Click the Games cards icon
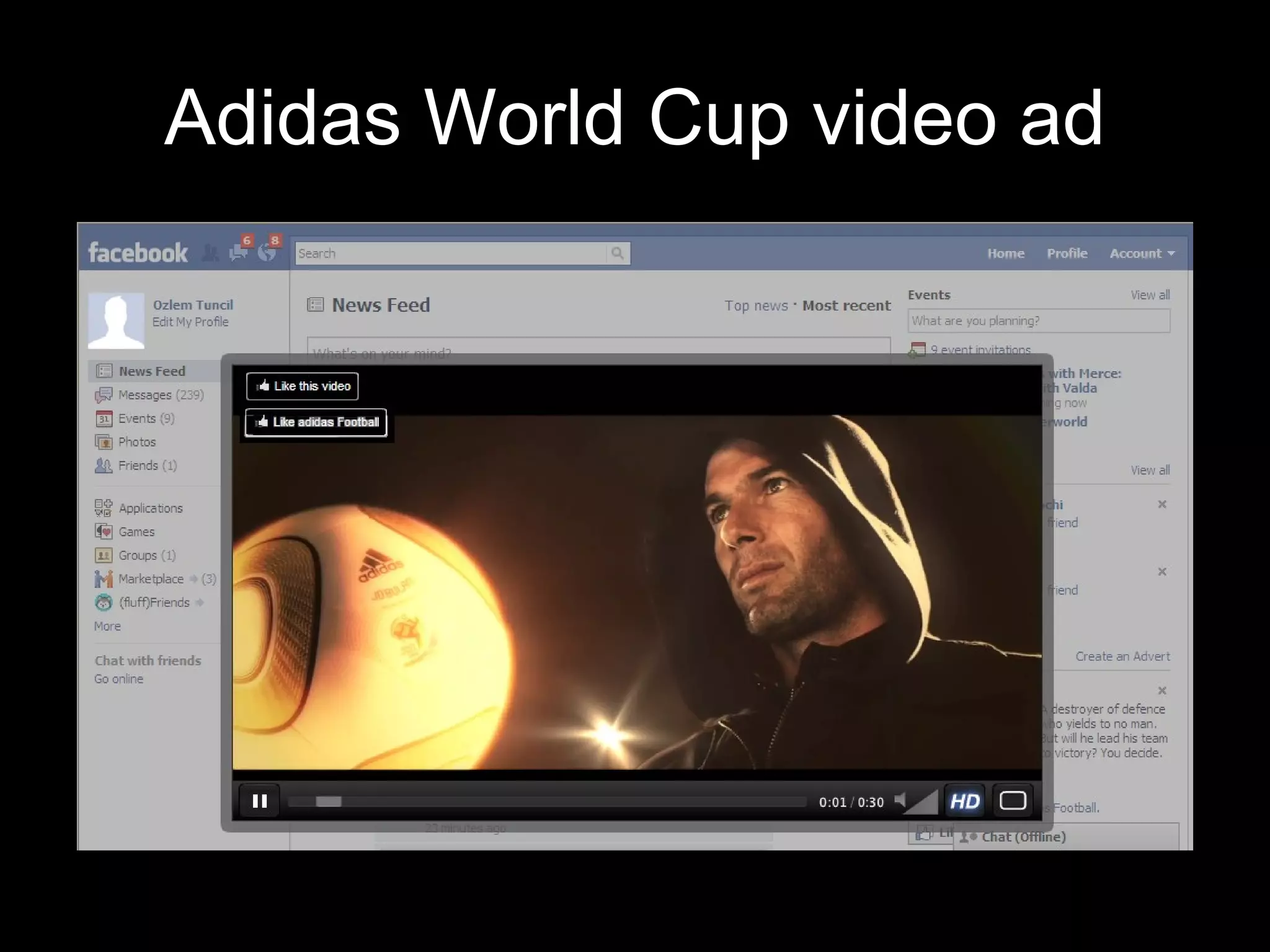Viewport: 1270px width, 952px height. tap(103, 532)
